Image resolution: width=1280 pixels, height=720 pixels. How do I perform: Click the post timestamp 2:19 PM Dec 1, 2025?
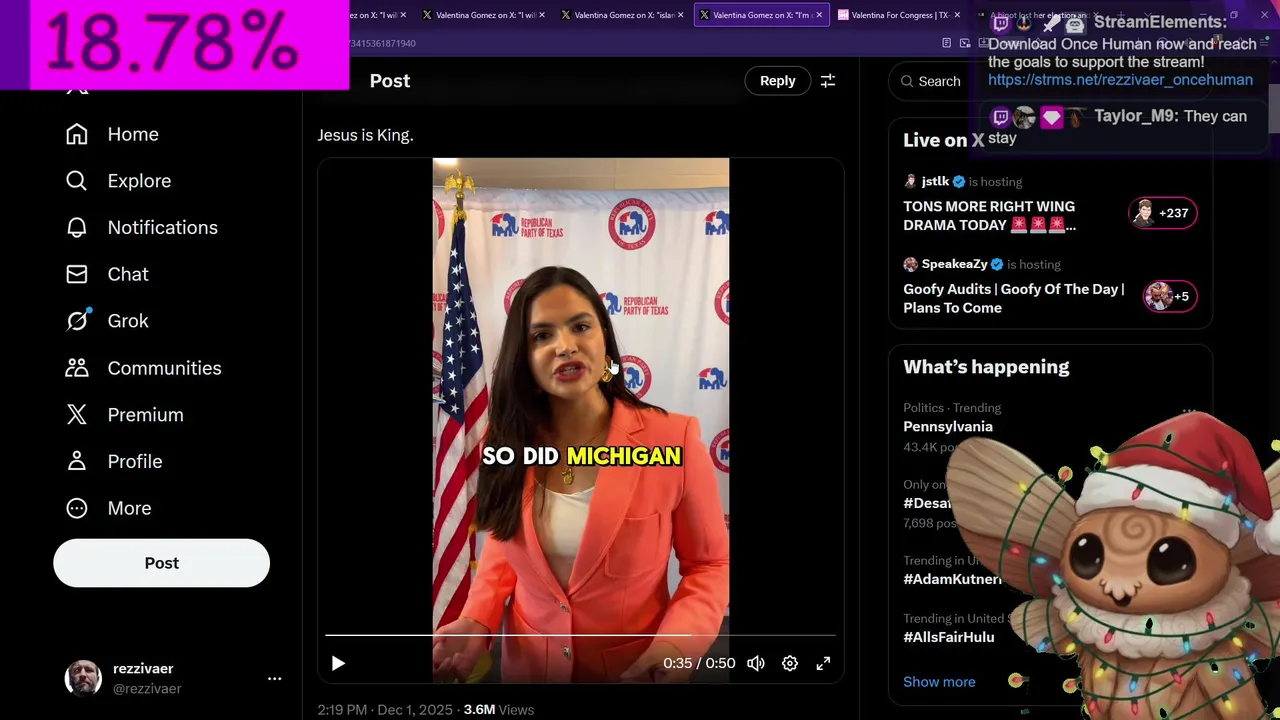click(385, 710)
